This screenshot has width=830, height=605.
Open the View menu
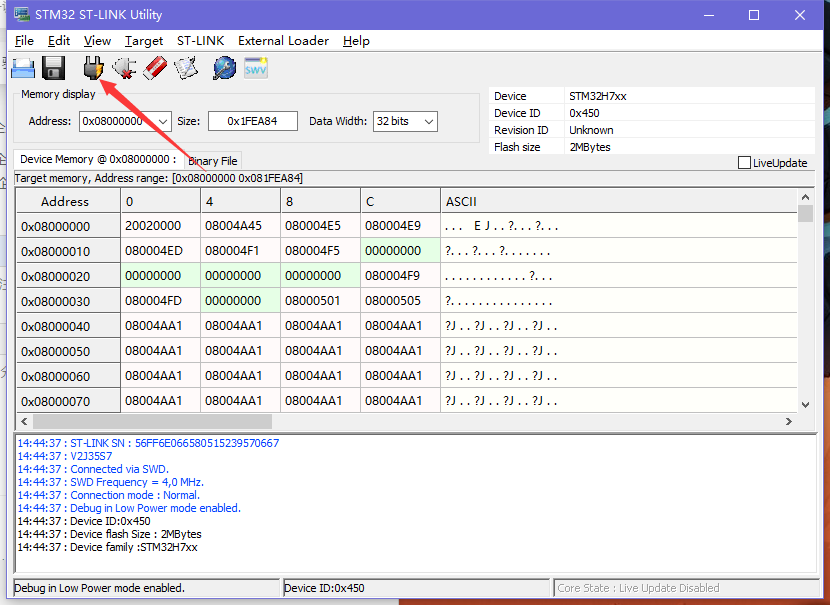coord(97,41)
